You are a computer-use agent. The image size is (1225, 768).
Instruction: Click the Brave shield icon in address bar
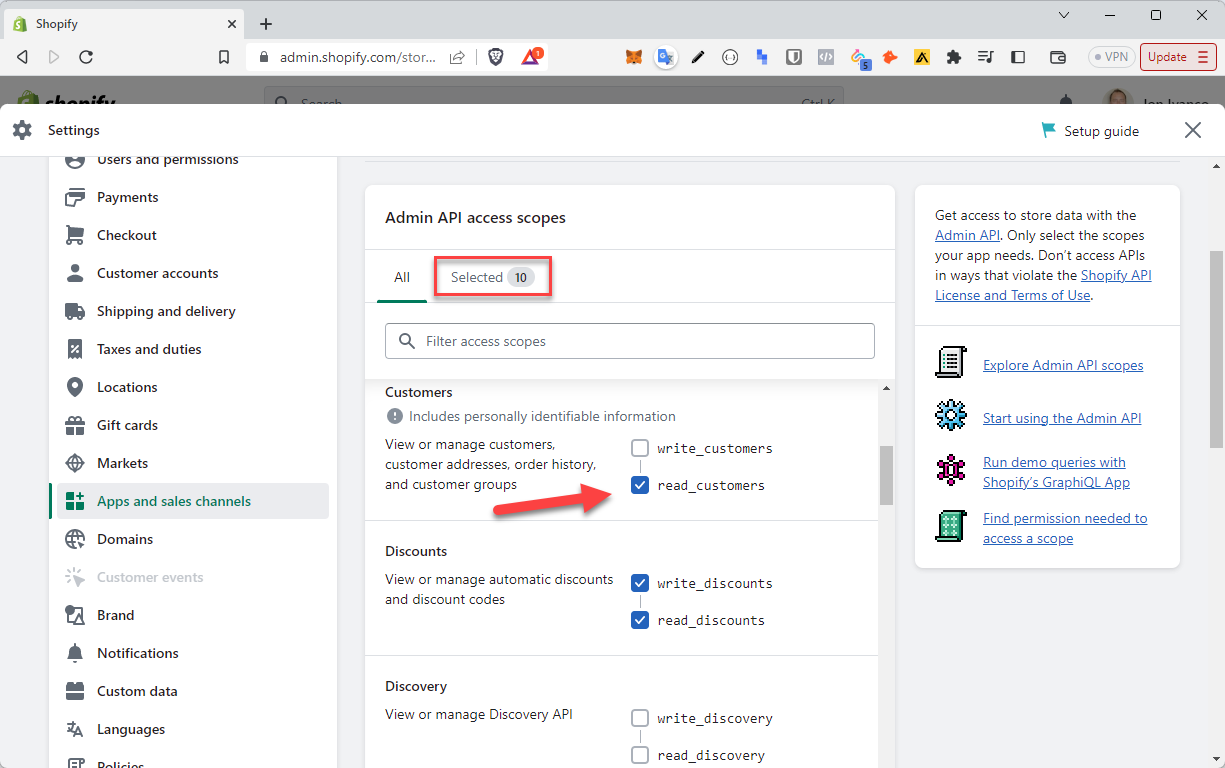click(x=496, y=57)
